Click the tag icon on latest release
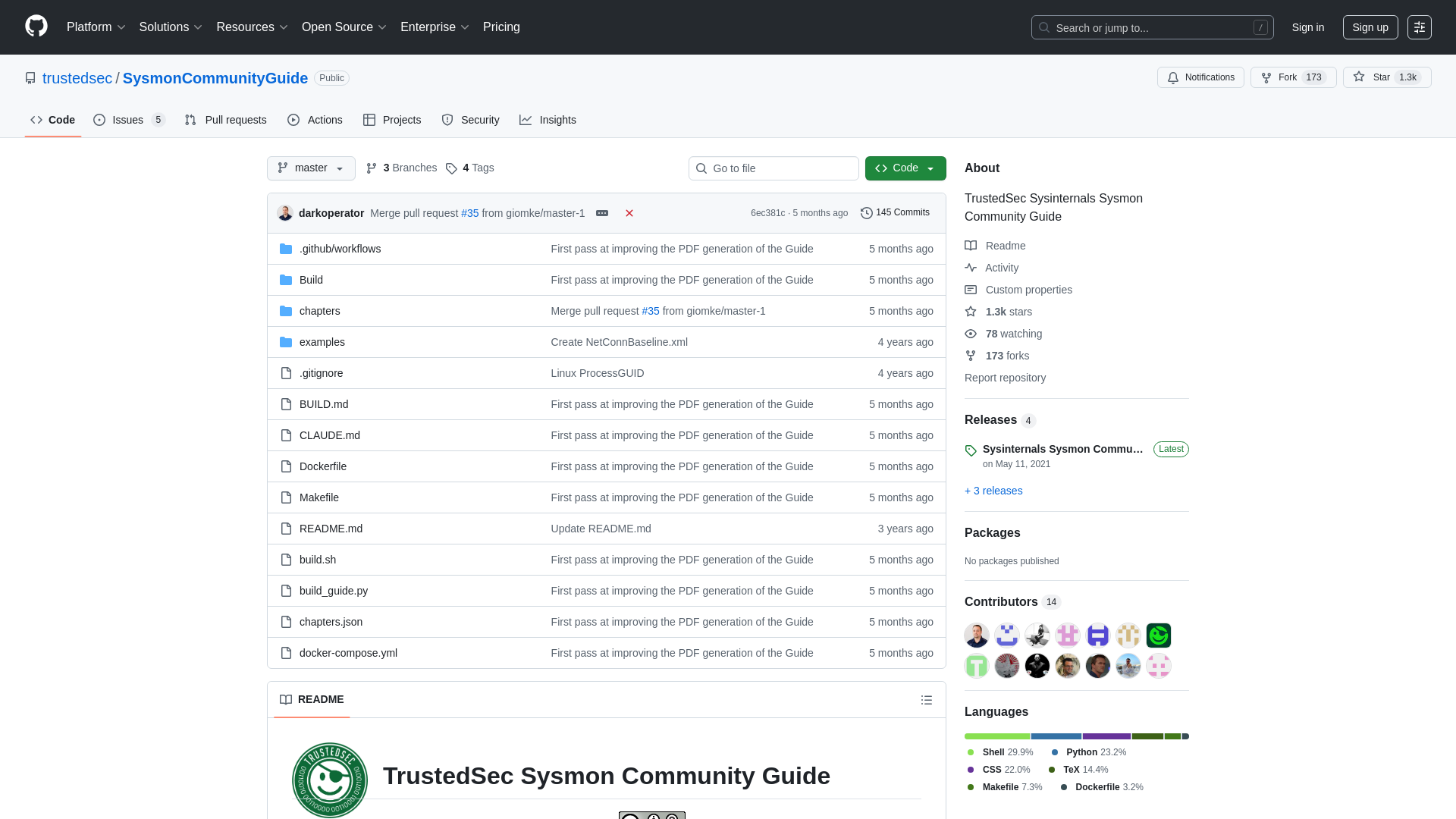The image size is (1456, 819). click(x=971, y=450)
